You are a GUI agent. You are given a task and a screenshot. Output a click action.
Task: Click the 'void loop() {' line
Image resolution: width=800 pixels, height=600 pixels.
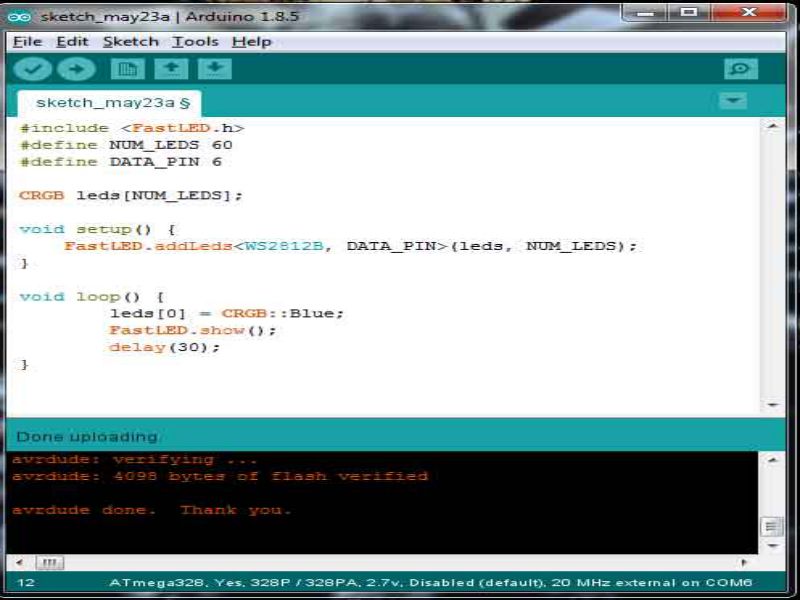pos(92,296)
